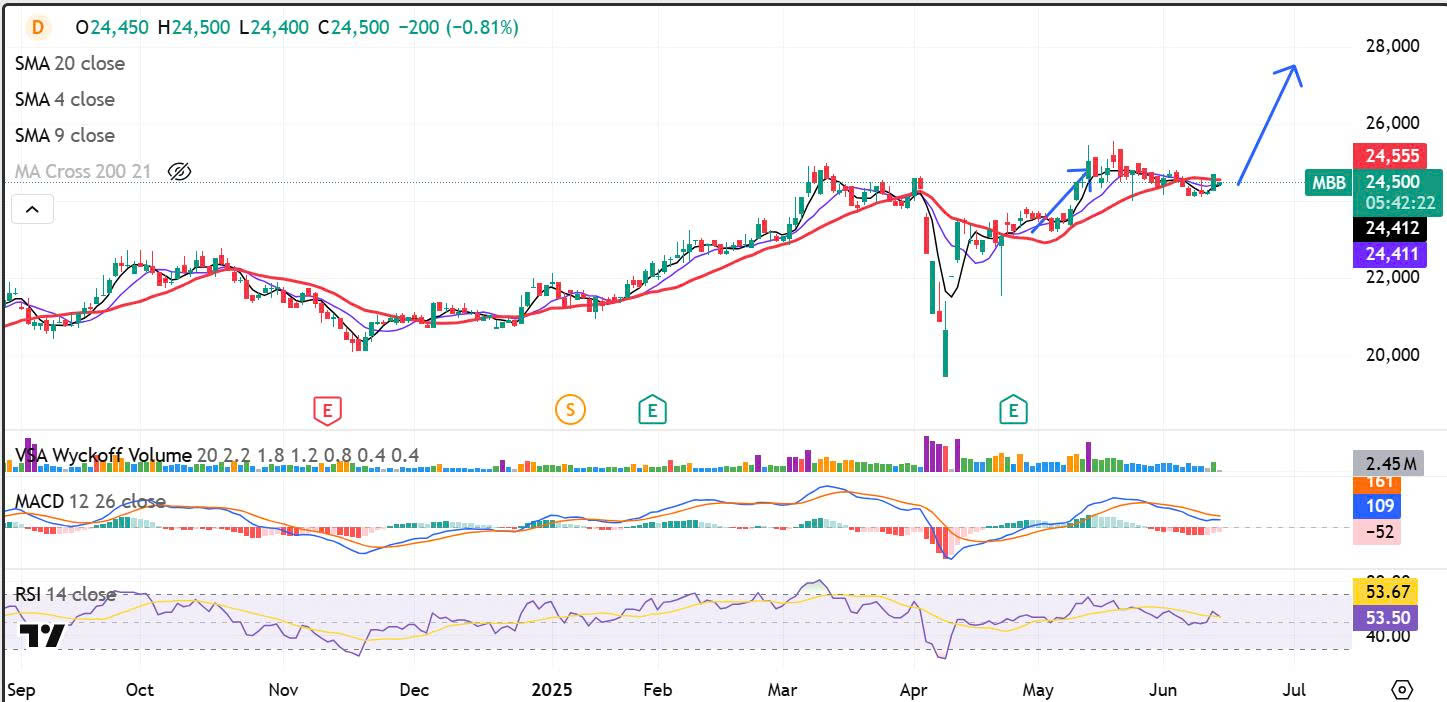Screen dimensions: 1447x702
Task: Click the pink -52 histogram value label
Action: [x=1378, y=532]
